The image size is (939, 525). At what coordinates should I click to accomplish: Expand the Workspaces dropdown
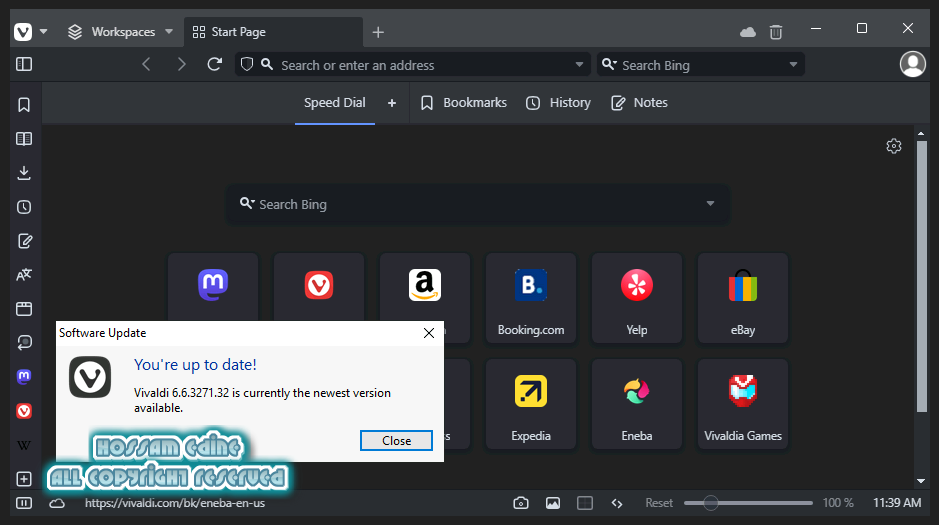[x=169, y=32]
